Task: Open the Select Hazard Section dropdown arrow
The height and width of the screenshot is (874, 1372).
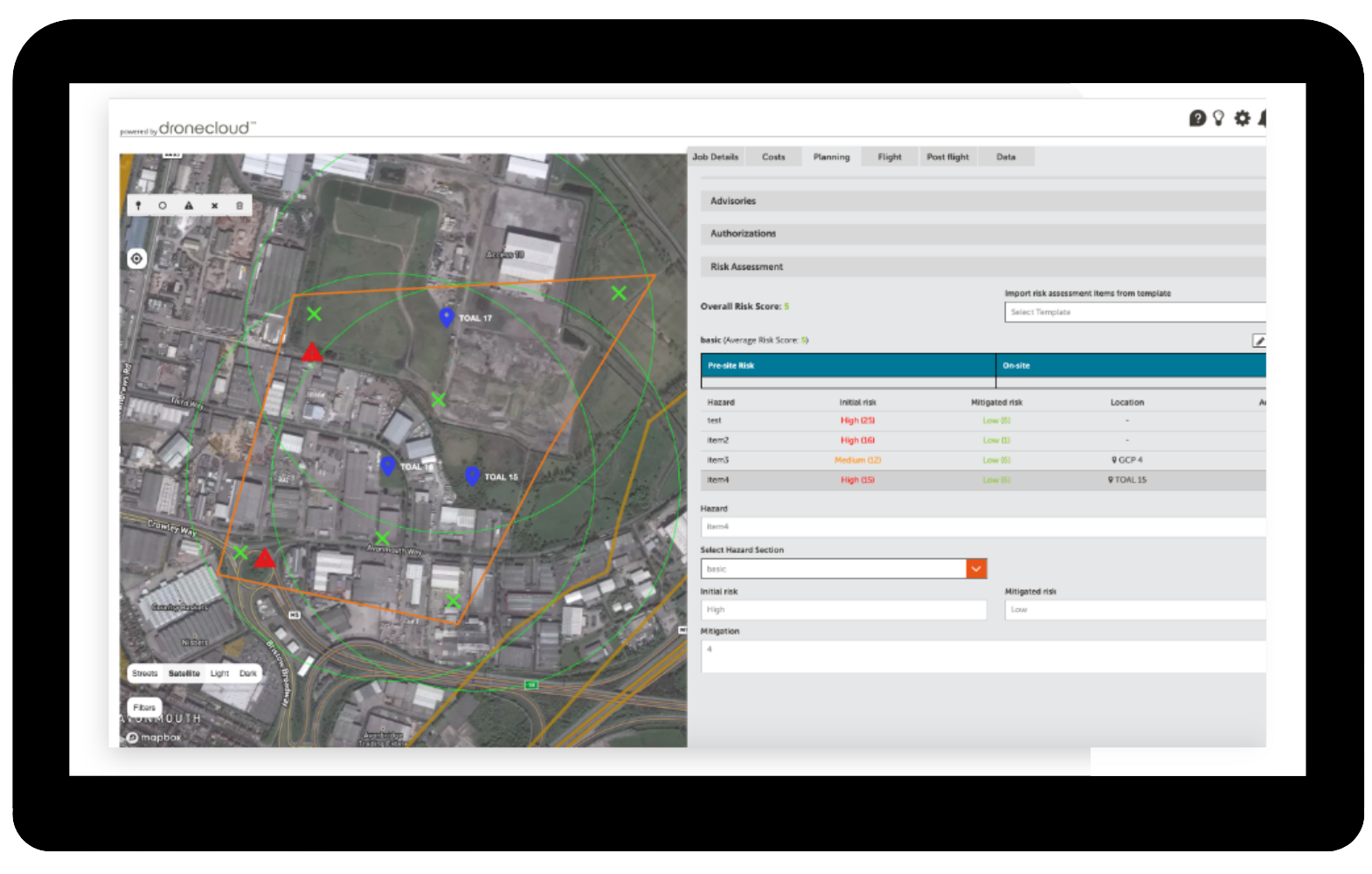Action: (x=976, y=569)
